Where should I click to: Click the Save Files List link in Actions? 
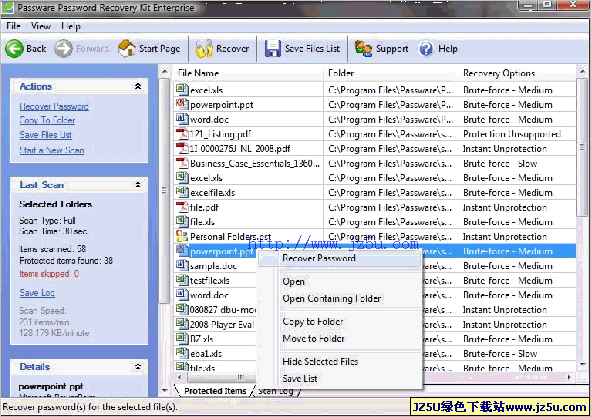(x=46, y=135)
